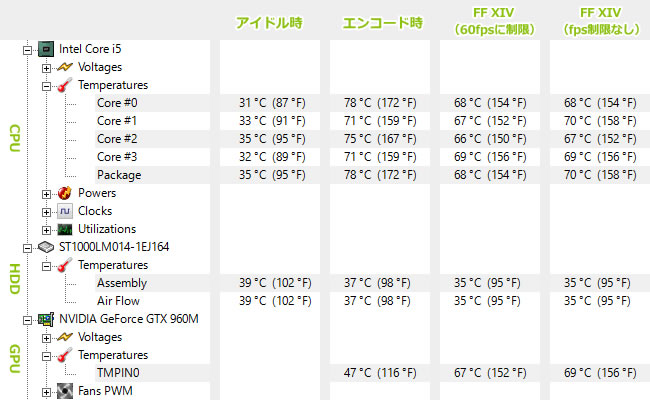
Task: Expand the CPU Voltages node
Action: pyautogui.click(x=46, y=68)
